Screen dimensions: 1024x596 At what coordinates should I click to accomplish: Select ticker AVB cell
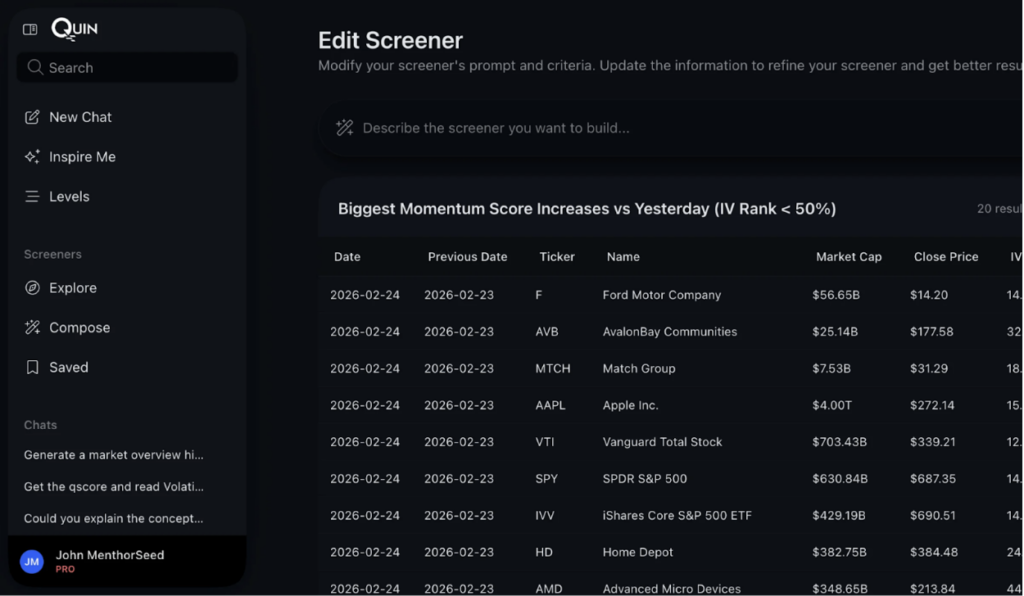tap(547, 332)
